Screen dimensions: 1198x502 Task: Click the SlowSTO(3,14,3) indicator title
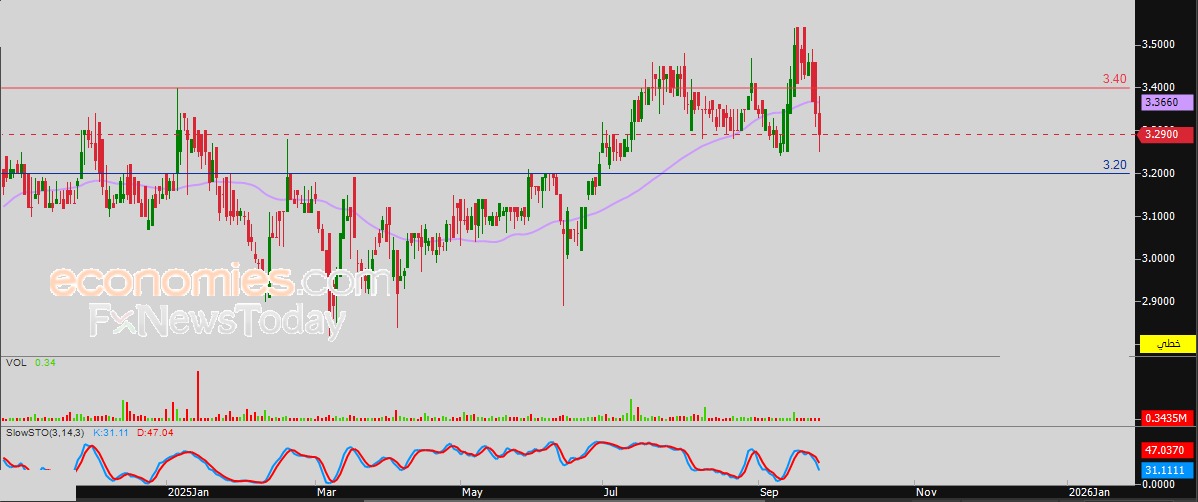coord(44,432)
